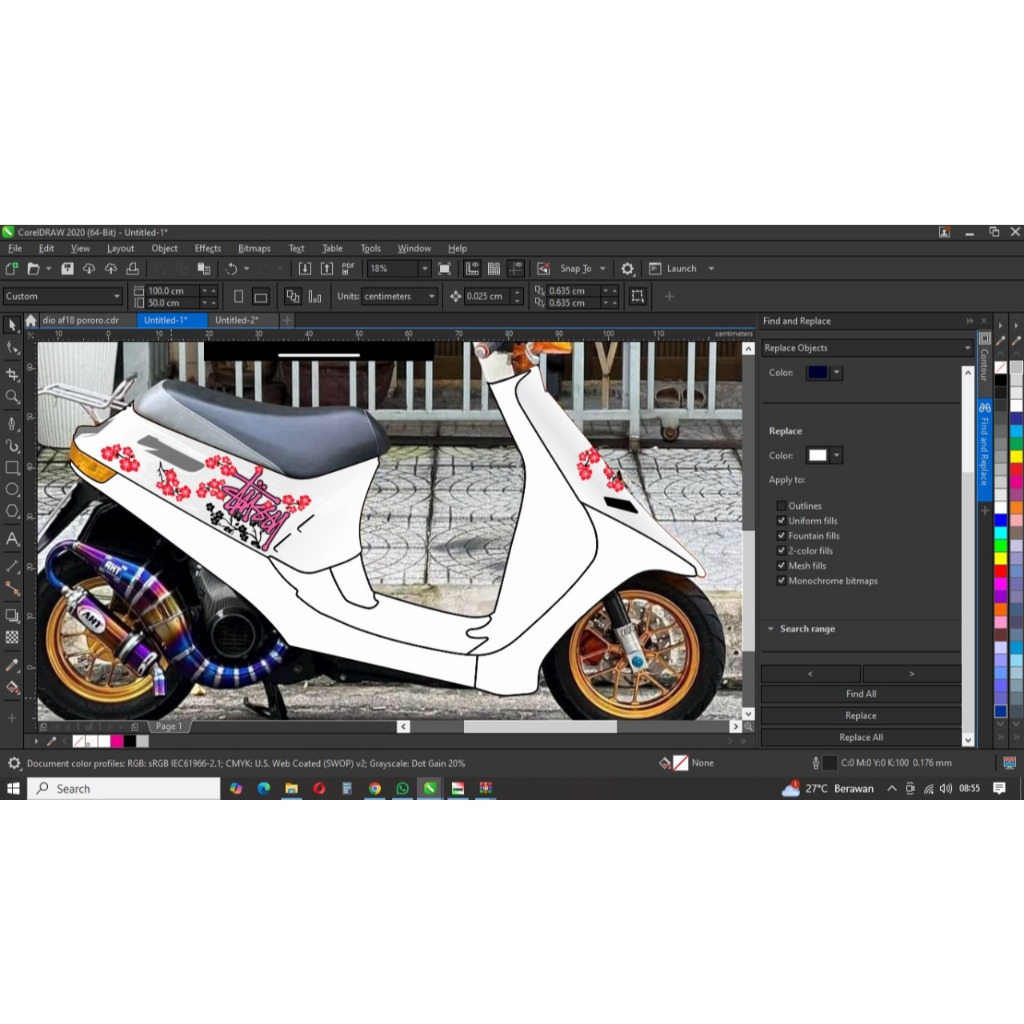Uncheck the Mesh fills option
1024x1024 pixels.
click(x=782, y=565)
